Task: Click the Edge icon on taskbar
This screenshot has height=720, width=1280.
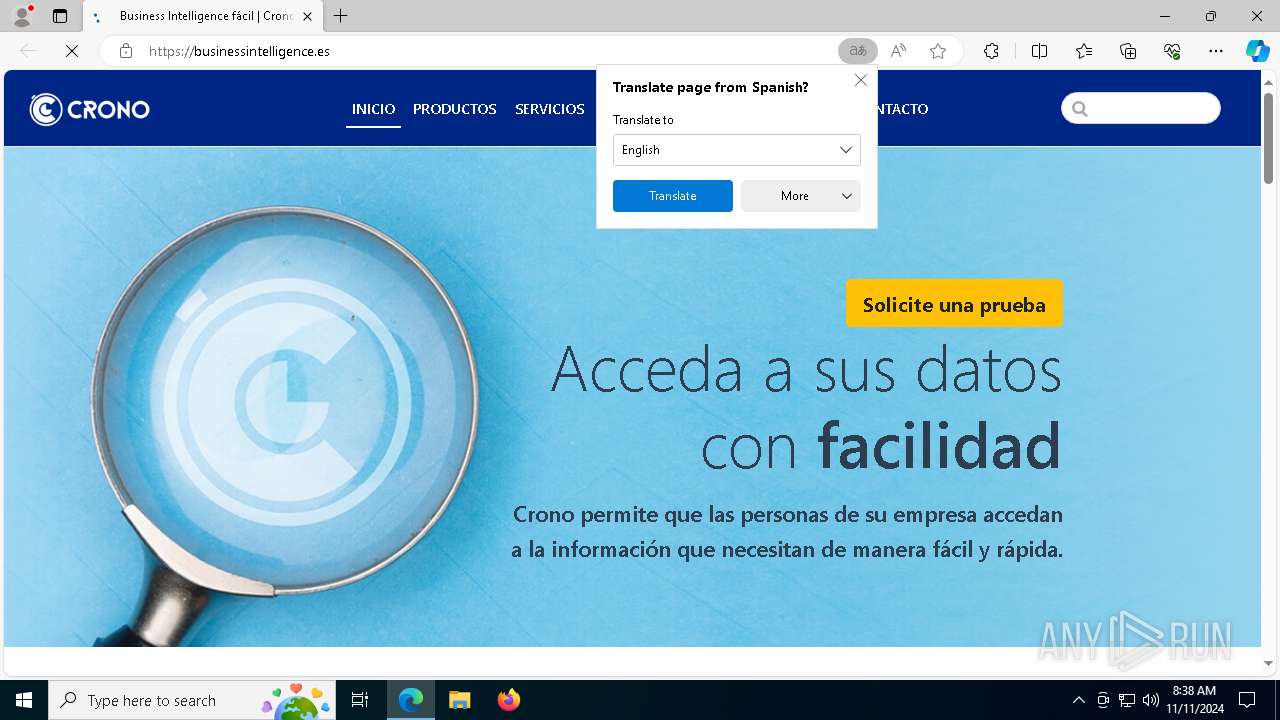Action: (x=411, y=700)
